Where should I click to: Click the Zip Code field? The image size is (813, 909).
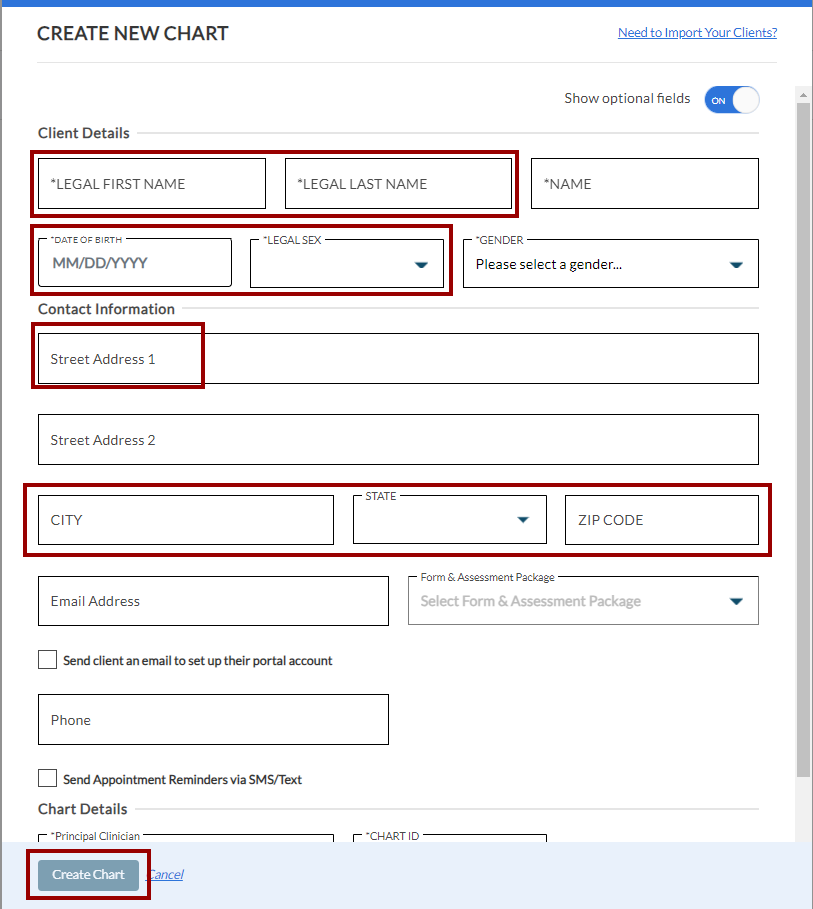(661, 520)
